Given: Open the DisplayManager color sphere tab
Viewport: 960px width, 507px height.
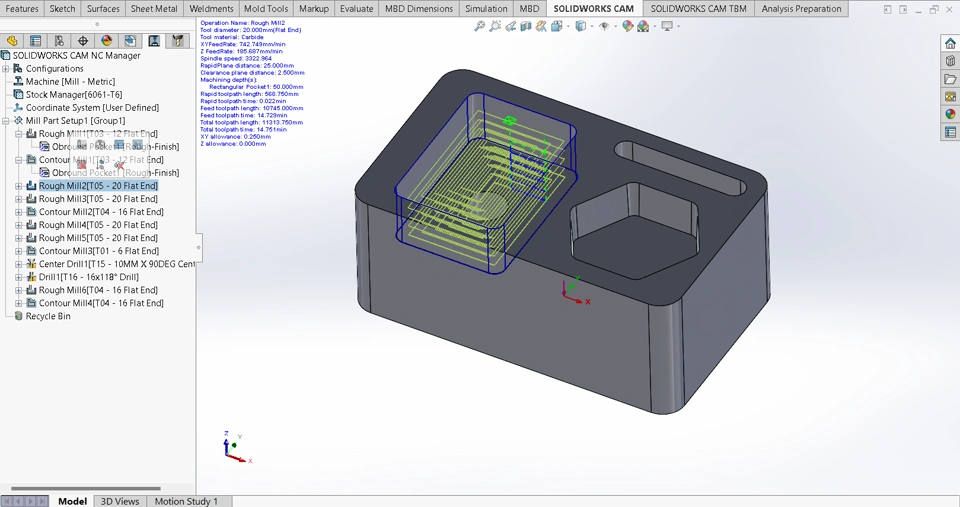Looking at the screenshot, I should pos(107,41).
